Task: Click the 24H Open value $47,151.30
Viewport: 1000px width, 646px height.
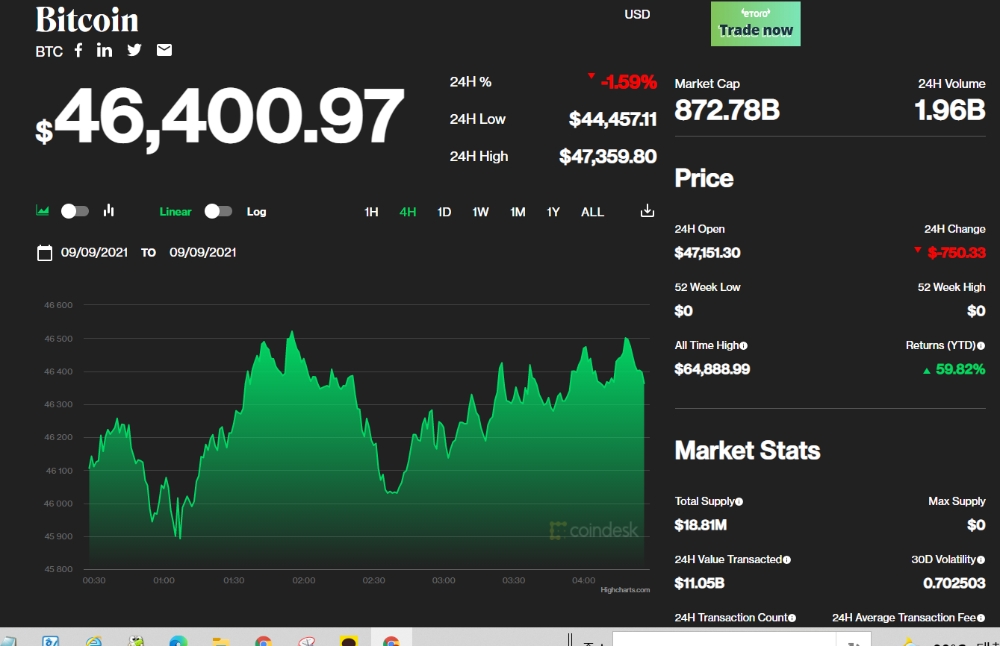Action: click(707, 253)
